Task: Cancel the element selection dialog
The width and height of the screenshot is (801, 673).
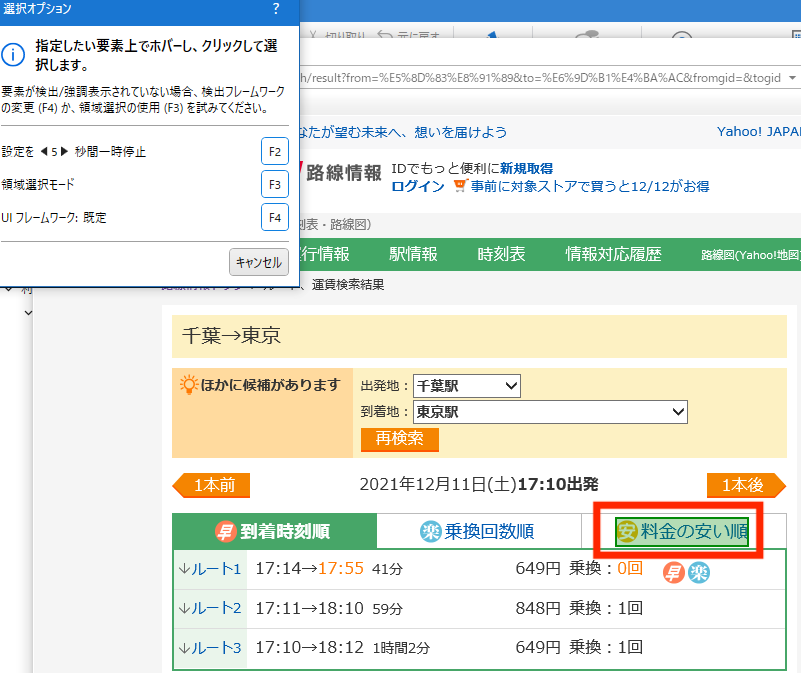Action: 259,262
